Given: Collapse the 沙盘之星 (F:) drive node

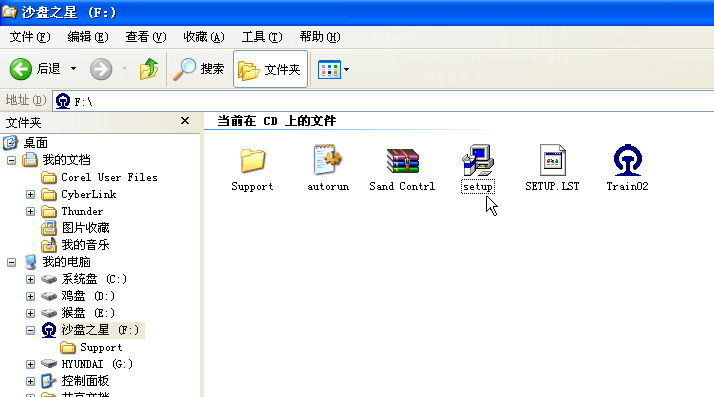Looking at the screenshot, I should [31, 331].
